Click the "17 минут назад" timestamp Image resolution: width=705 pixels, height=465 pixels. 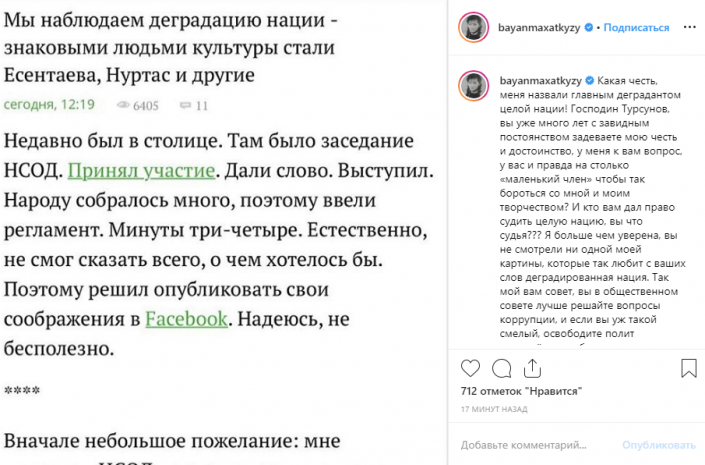[x=496, y=409]
